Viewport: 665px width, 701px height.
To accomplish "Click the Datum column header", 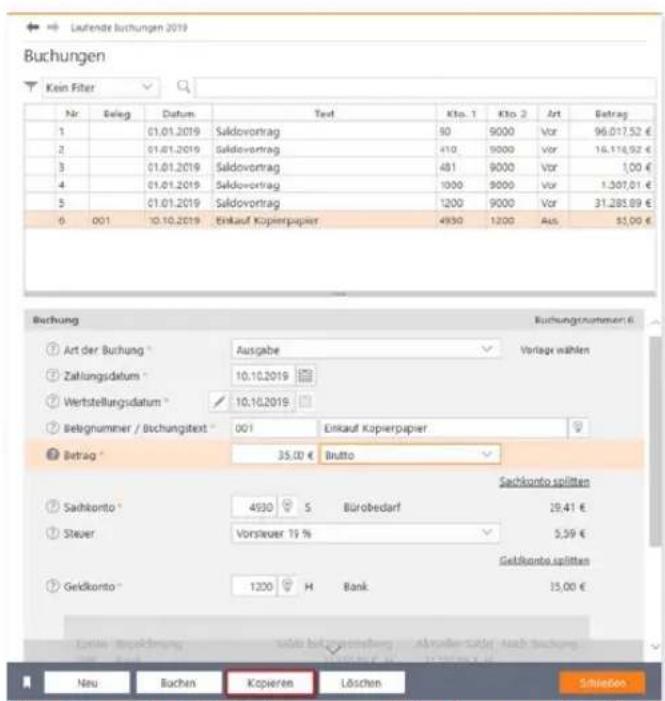I will coord(178,114).
